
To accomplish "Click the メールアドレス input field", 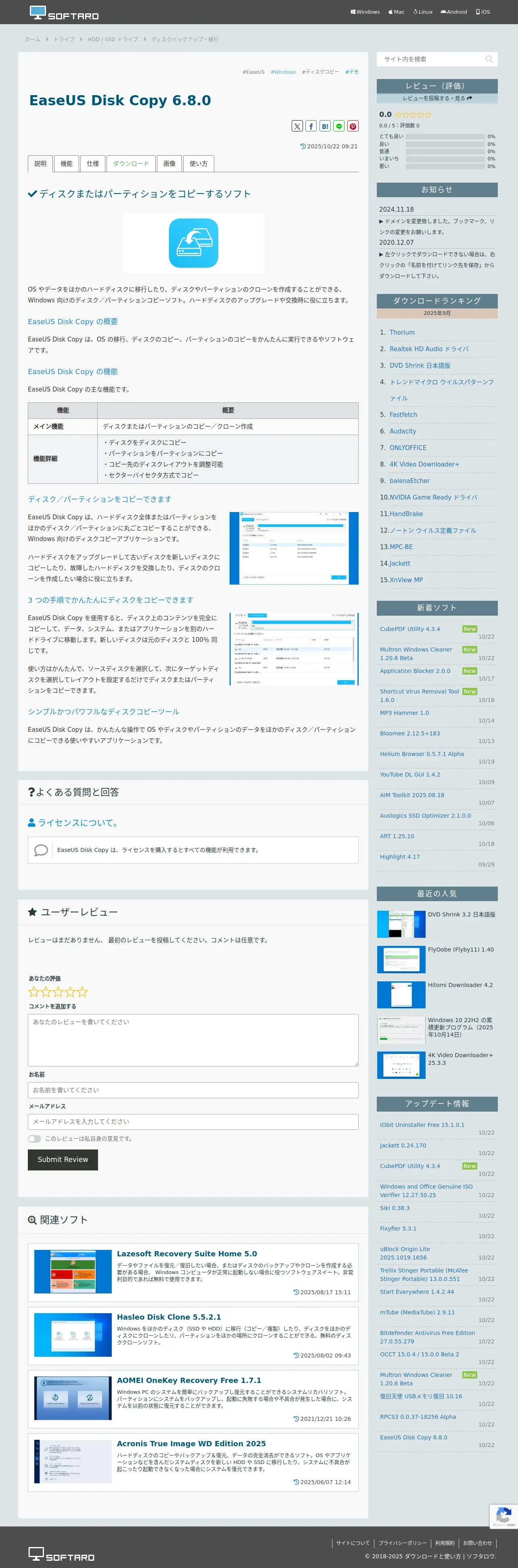I will coord(193,1121).
